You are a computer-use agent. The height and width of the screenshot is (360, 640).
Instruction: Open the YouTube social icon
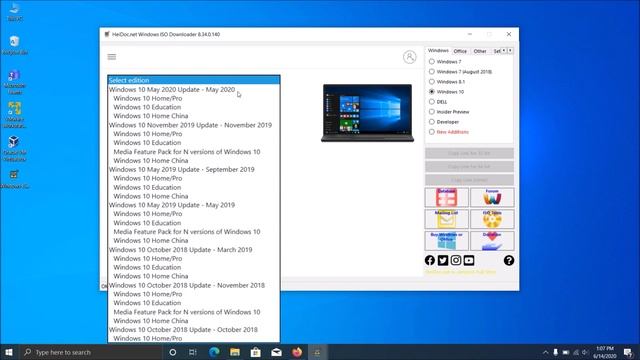(x=469, y=260)
